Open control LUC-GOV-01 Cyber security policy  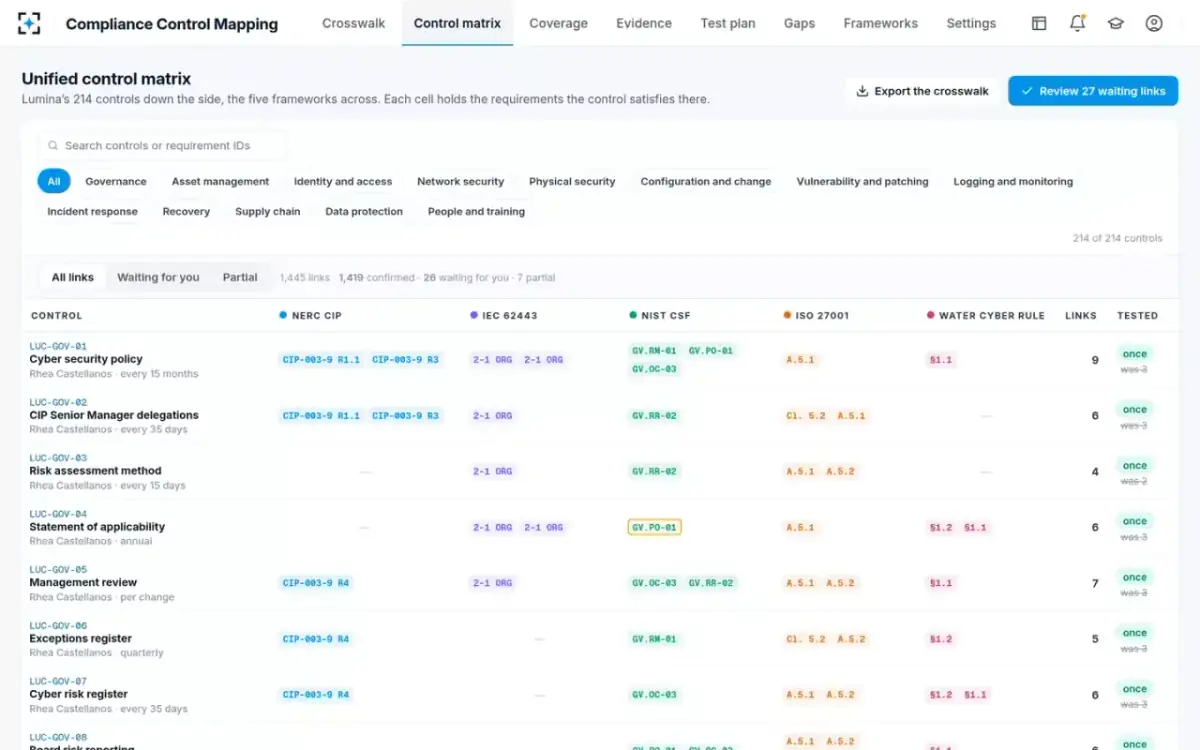pyautogui.click(x=86, y=360)
